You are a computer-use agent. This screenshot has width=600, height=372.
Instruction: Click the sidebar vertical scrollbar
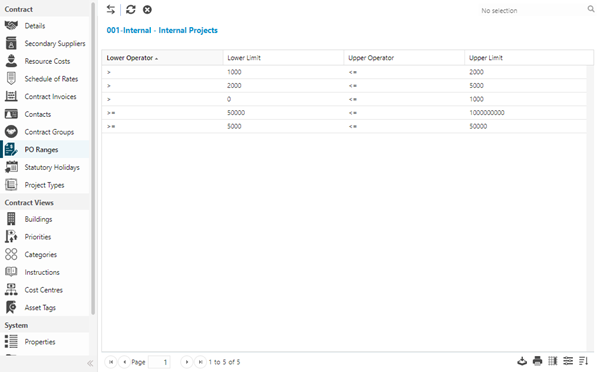(93, 159)
